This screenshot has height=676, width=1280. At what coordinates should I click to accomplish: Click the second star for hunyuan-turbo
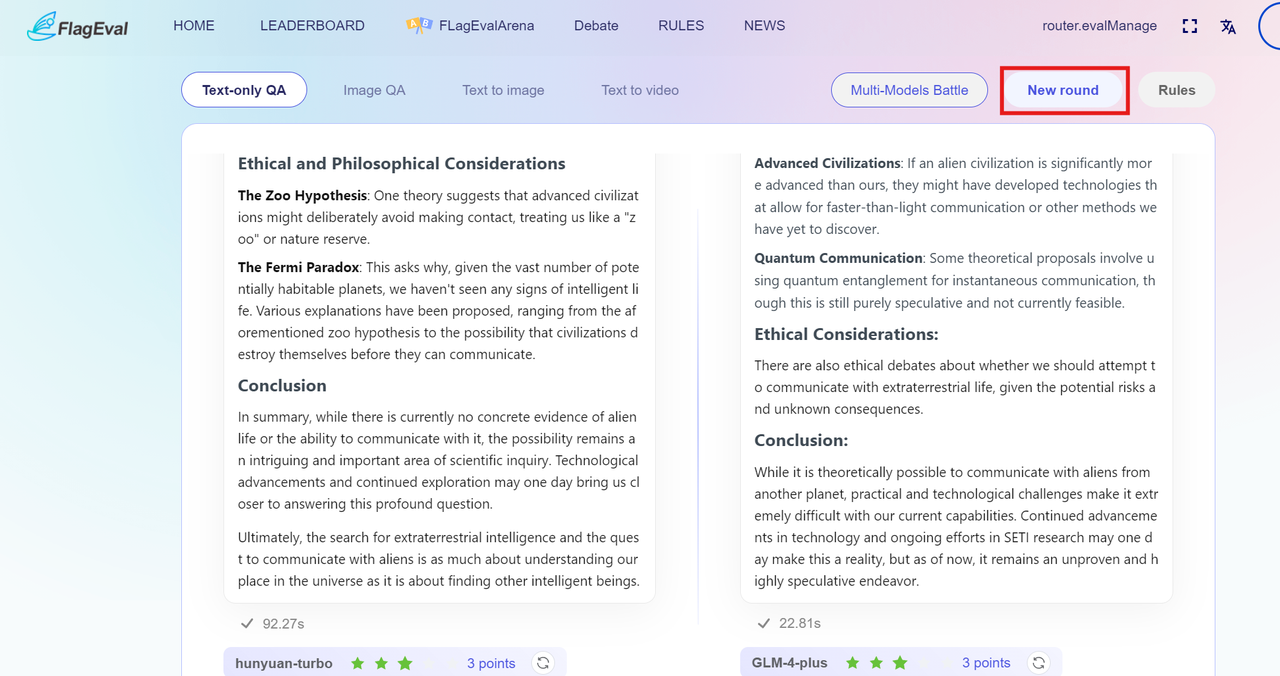tap(381, 663)
